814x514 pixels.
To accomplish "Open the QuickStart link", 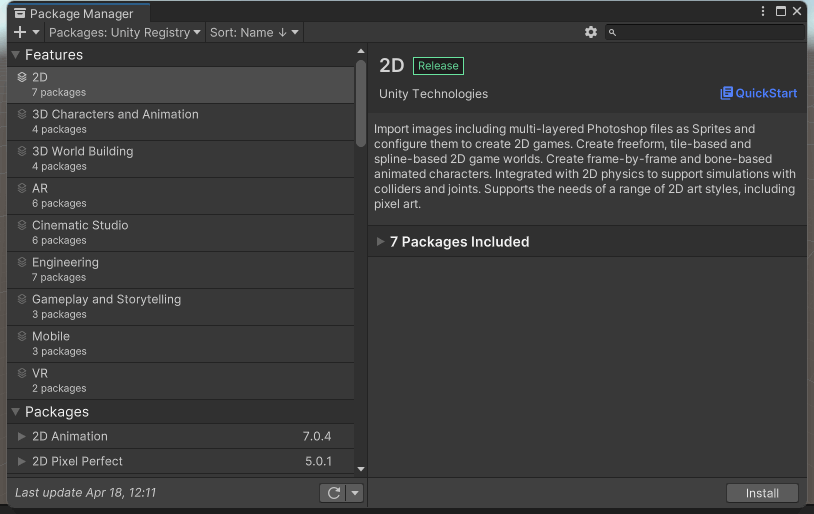I will (758, 93).
